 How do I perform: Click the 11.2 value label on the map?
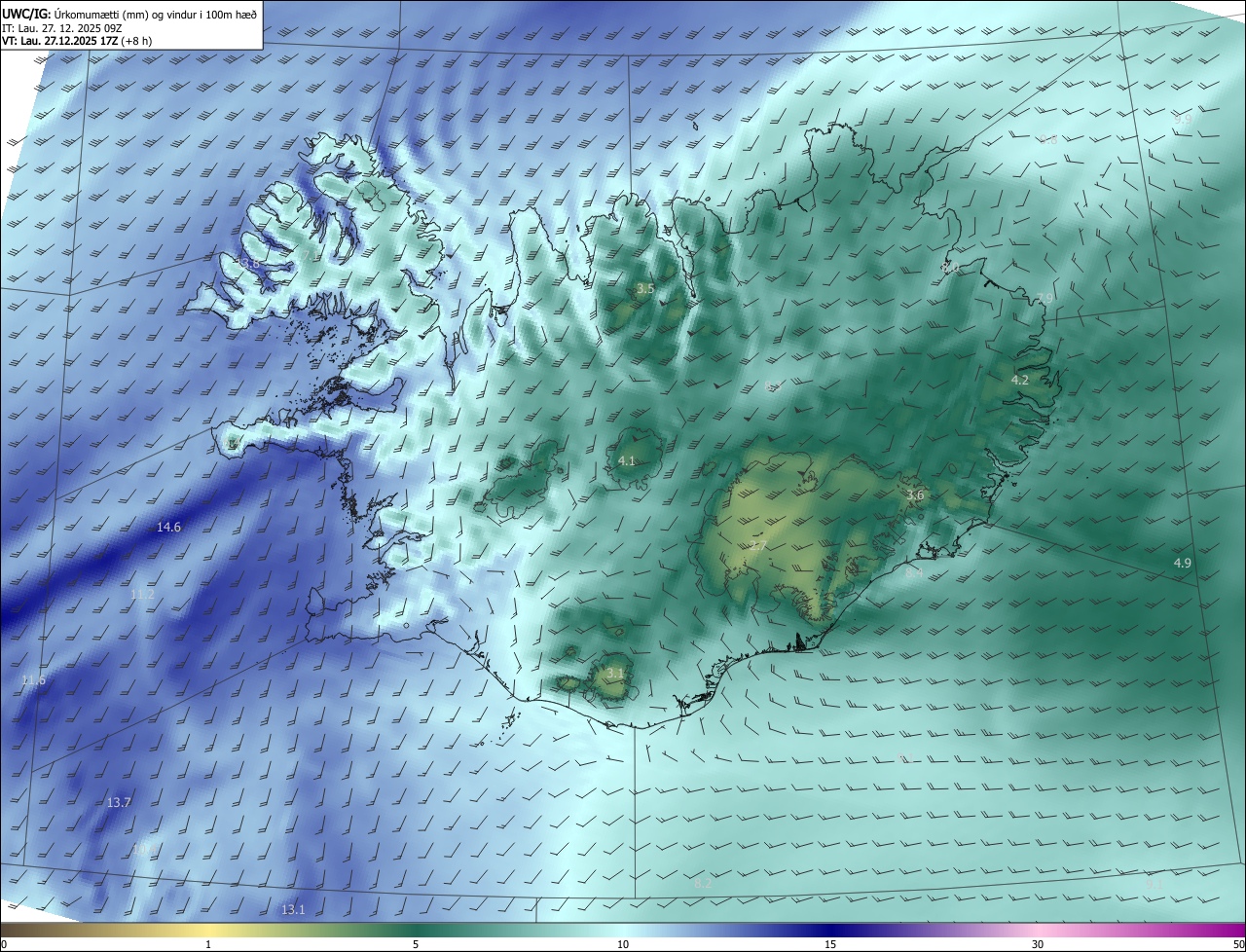coord(142,594)
